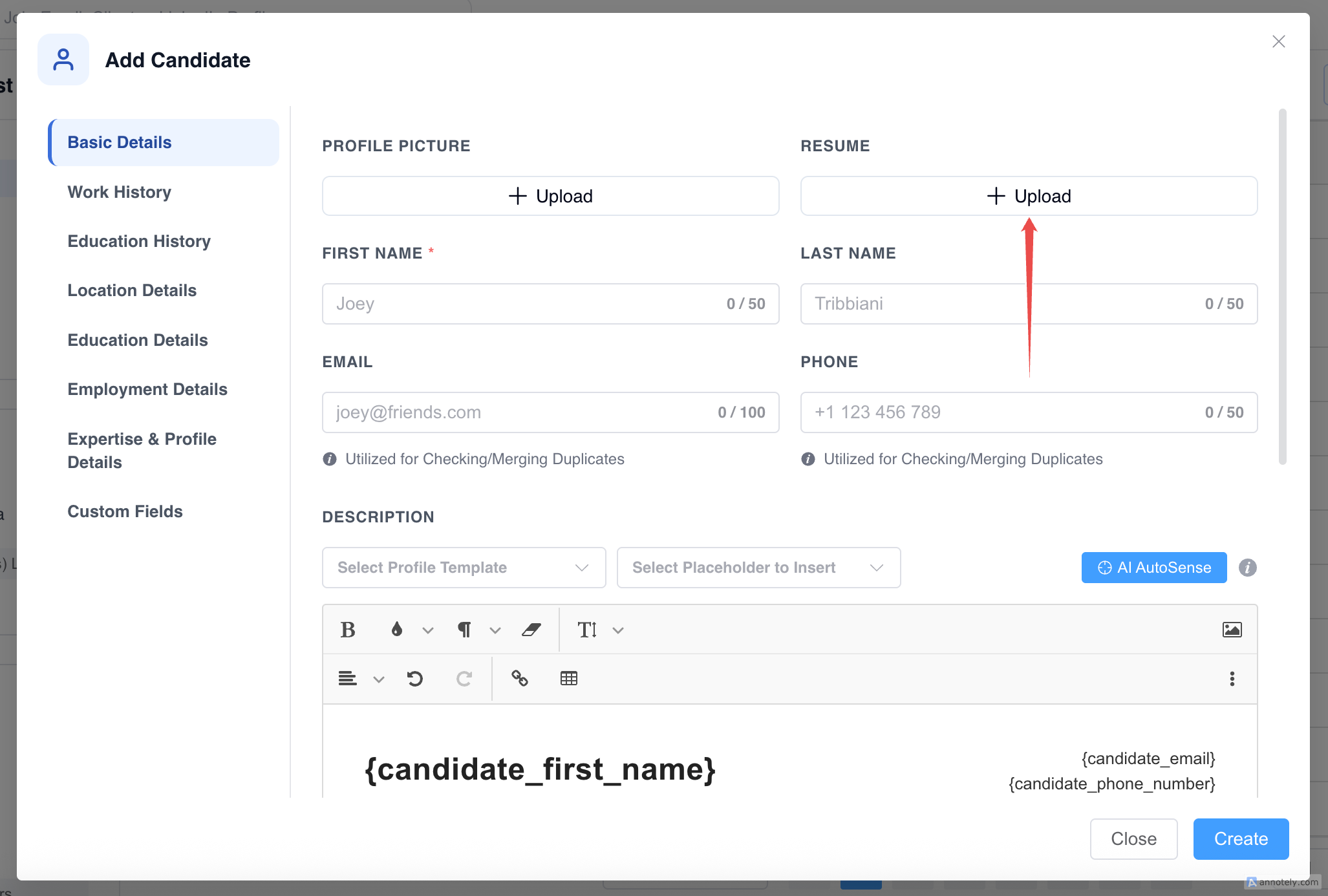Open Expertise & Profile Details section
The height and width of the screenshot is (896, 1328).
pyautogui.click(x=142, y=451)
